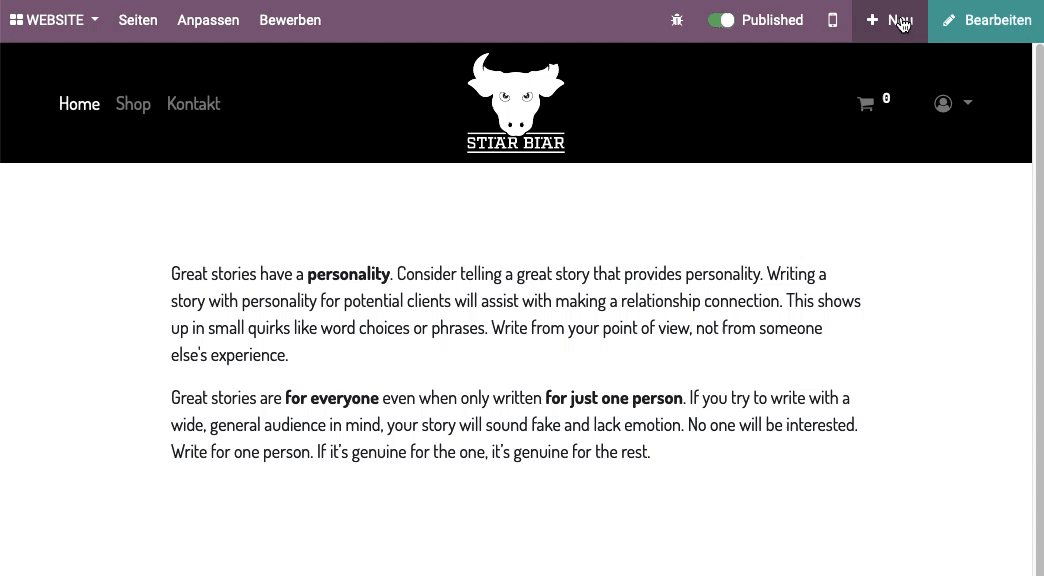Click the shopping cart icon
The width and height of the screenshot is (1044, 576).
(x=865, y=104)
